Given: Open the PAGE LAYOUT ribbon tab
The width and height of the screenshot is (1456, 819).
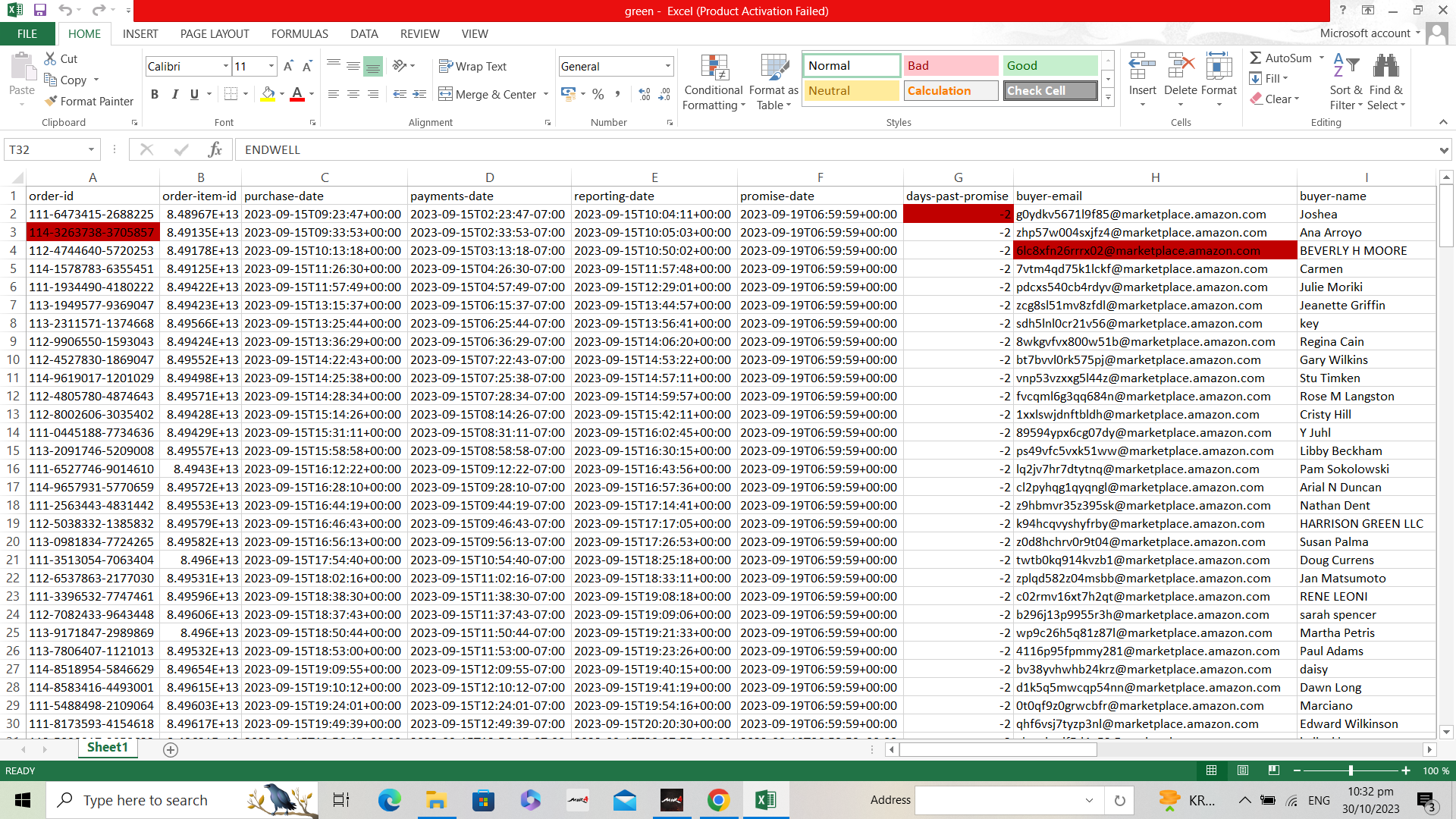Looking at the screenshot, I should tap(215, 34).
